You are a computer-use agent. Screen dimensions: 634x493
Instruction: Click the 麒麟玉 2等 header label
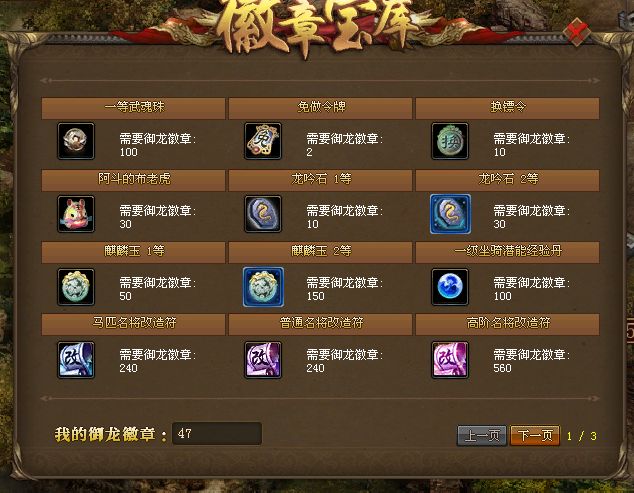[321, 251]
